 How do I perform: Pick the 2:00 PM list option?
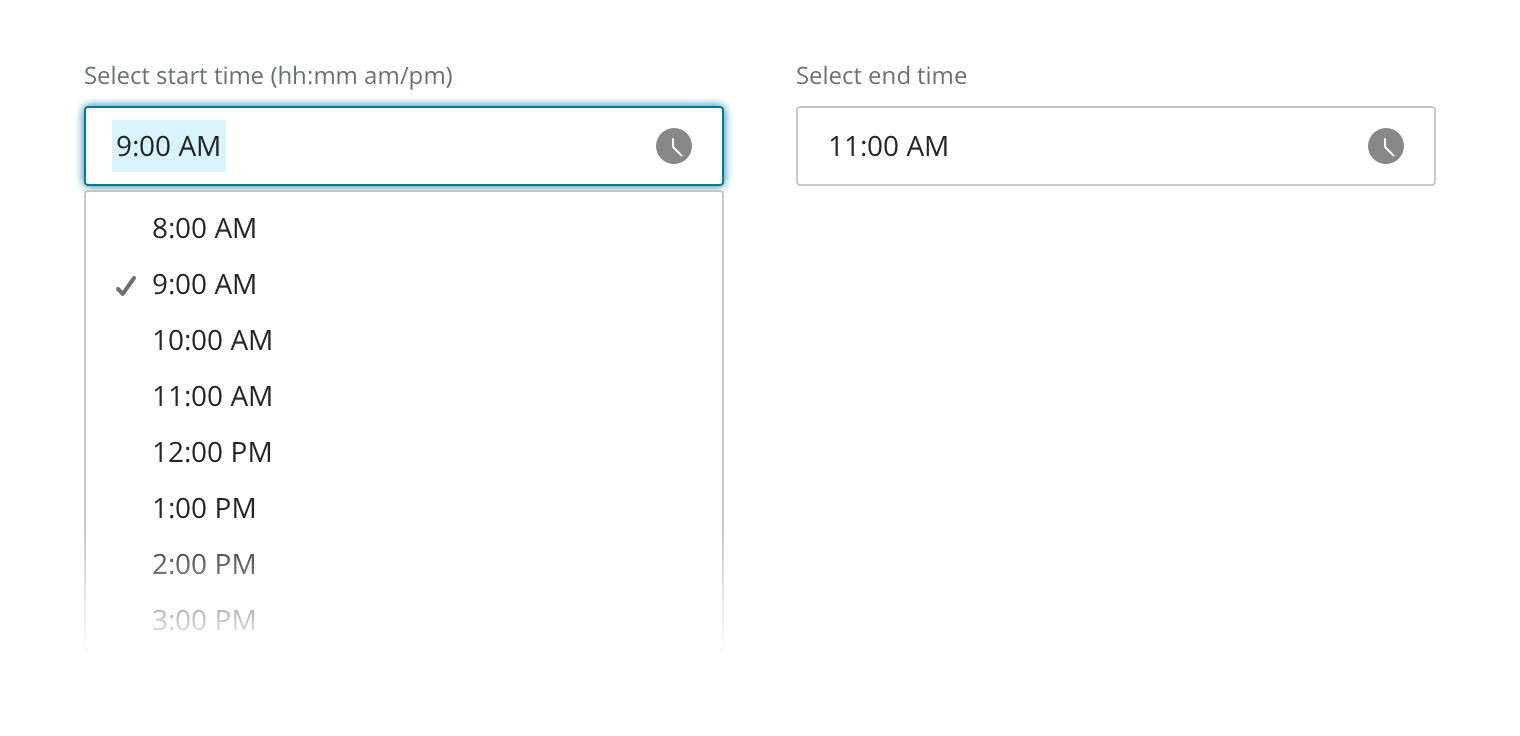204,565
